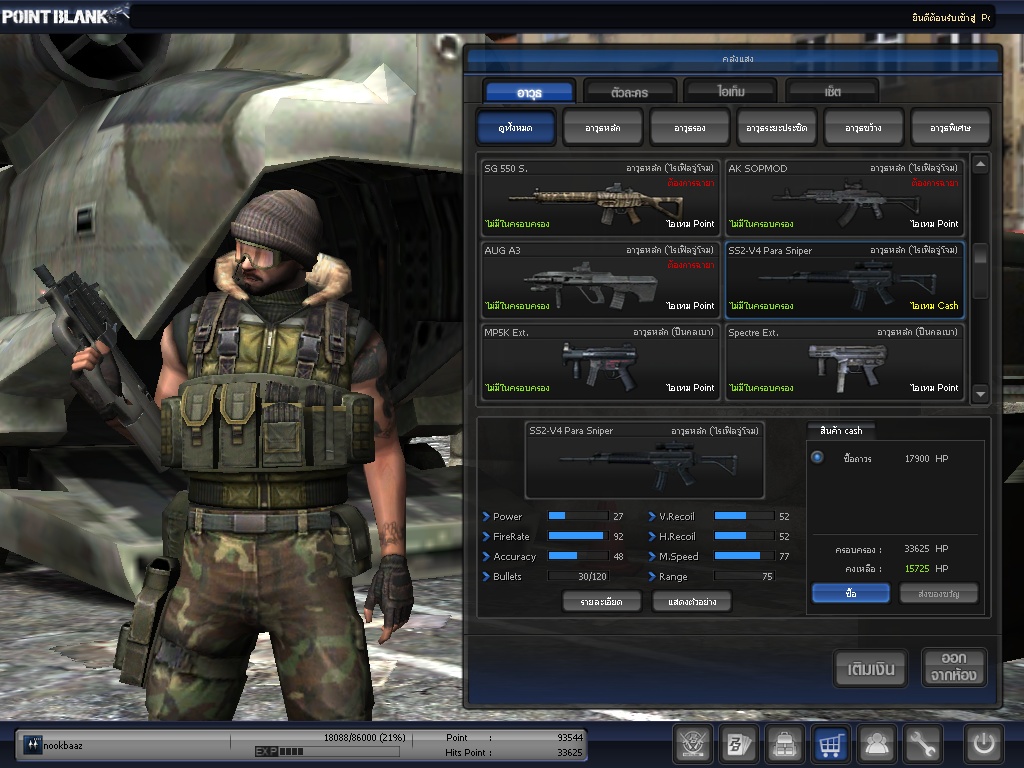Switch to the ตัวละคร character tab
Image resolution: width=1024 pixels, height=768 pixels.
(630, 92)
